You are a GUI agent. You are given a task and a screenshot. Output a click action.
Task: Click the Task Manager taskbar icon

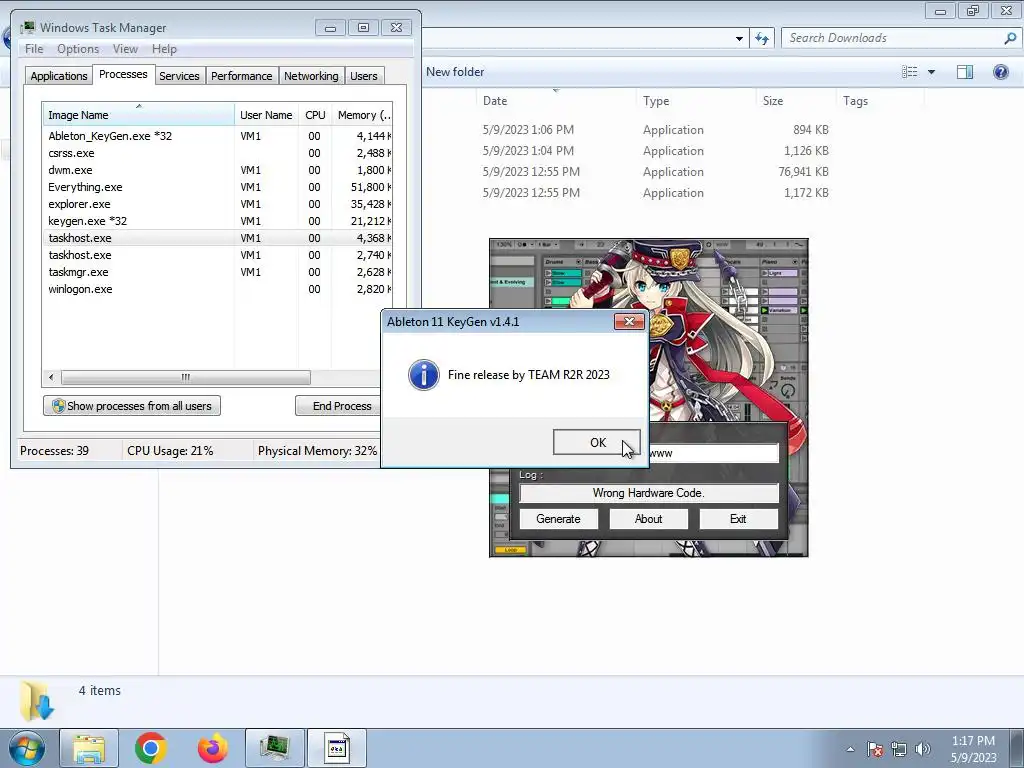tap(274, 748)
